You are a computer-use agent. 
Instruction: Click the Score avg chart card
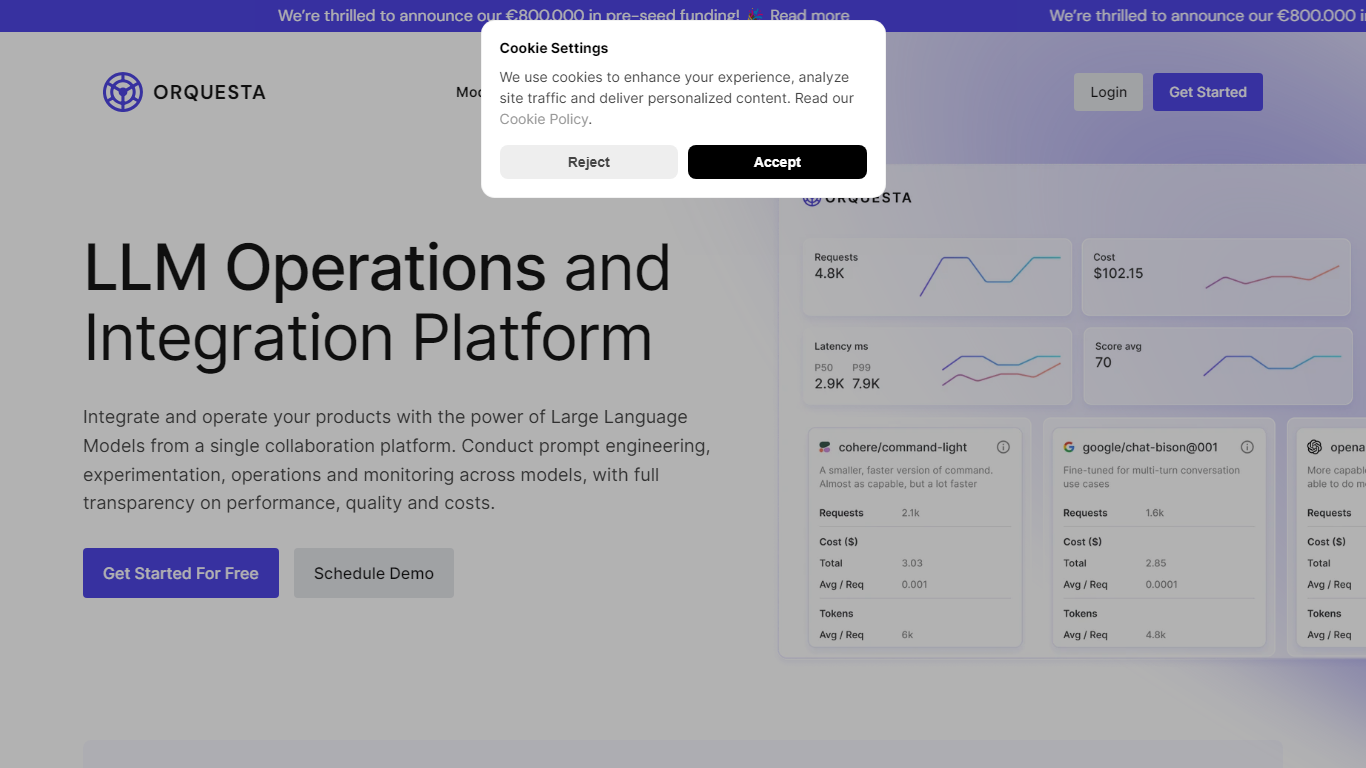pos(1216,366)
